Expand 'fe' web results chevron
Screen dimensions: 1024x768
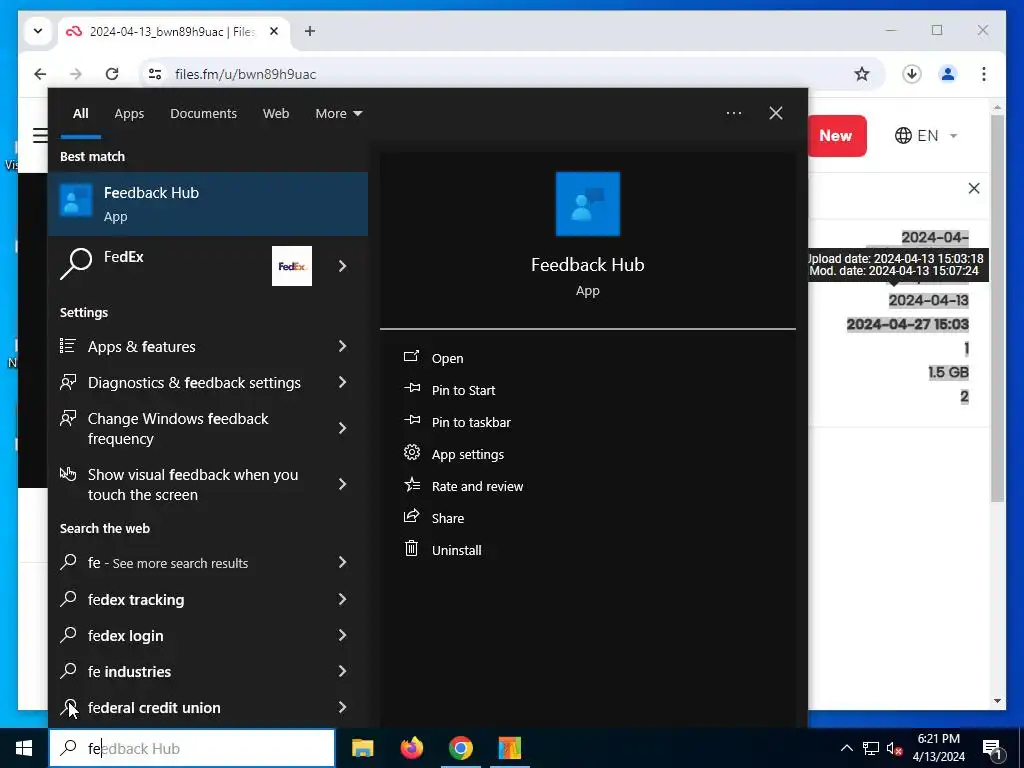tap(342, 562)
